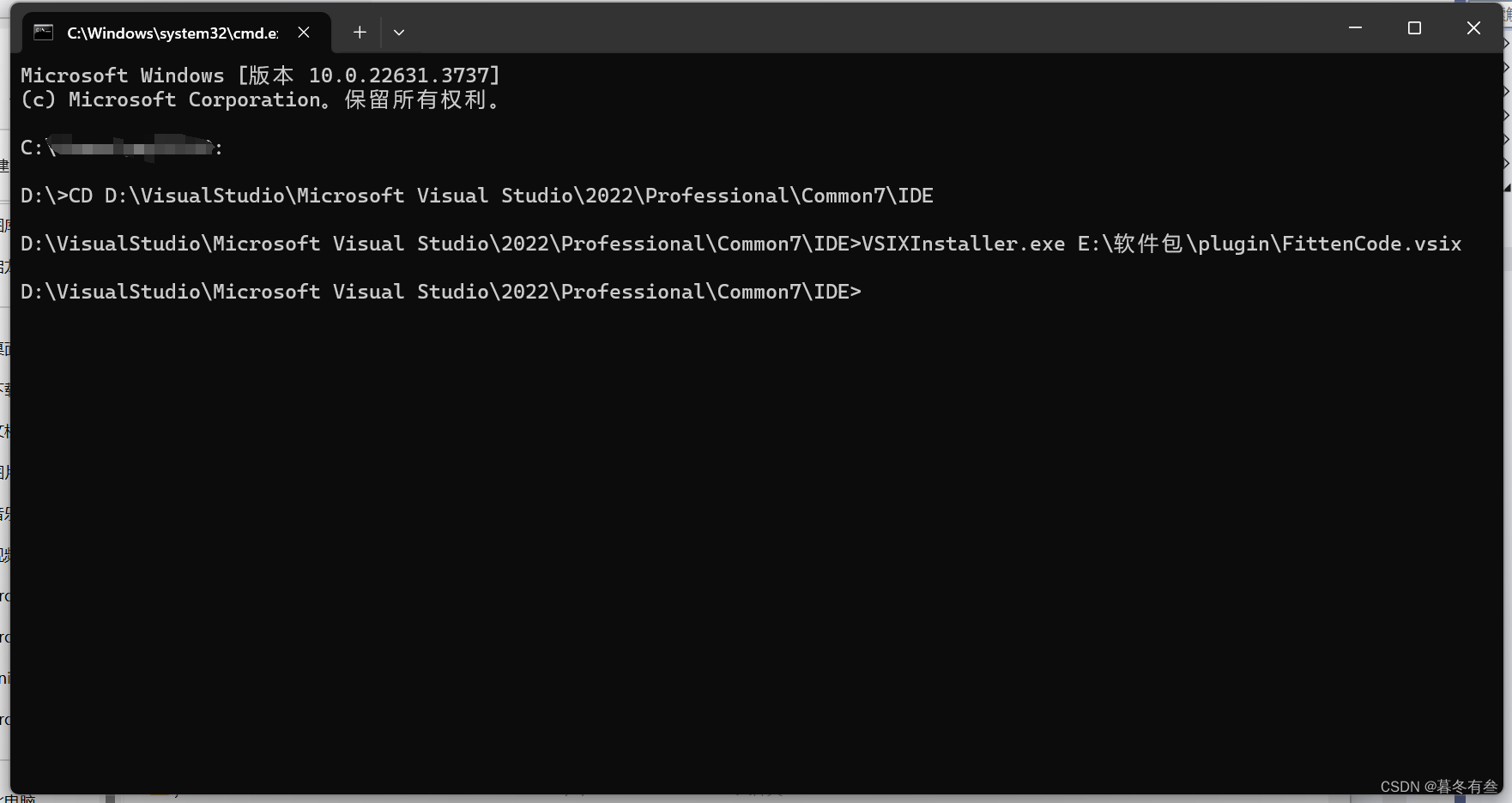1512x803 pixels.
Task: Click the VSIXInstaller.exe command text
Action: (x=964, y=244)
